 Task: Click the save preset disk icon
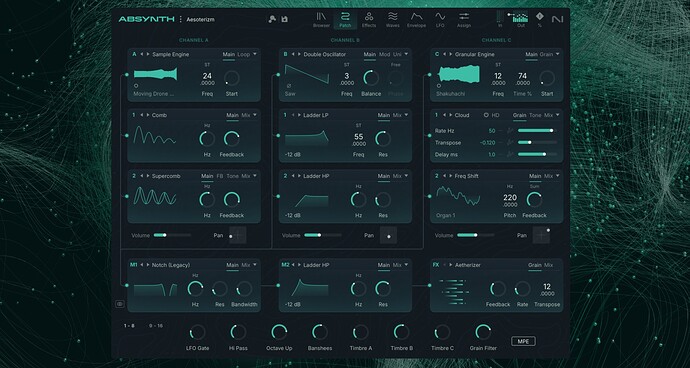[285, 19]
